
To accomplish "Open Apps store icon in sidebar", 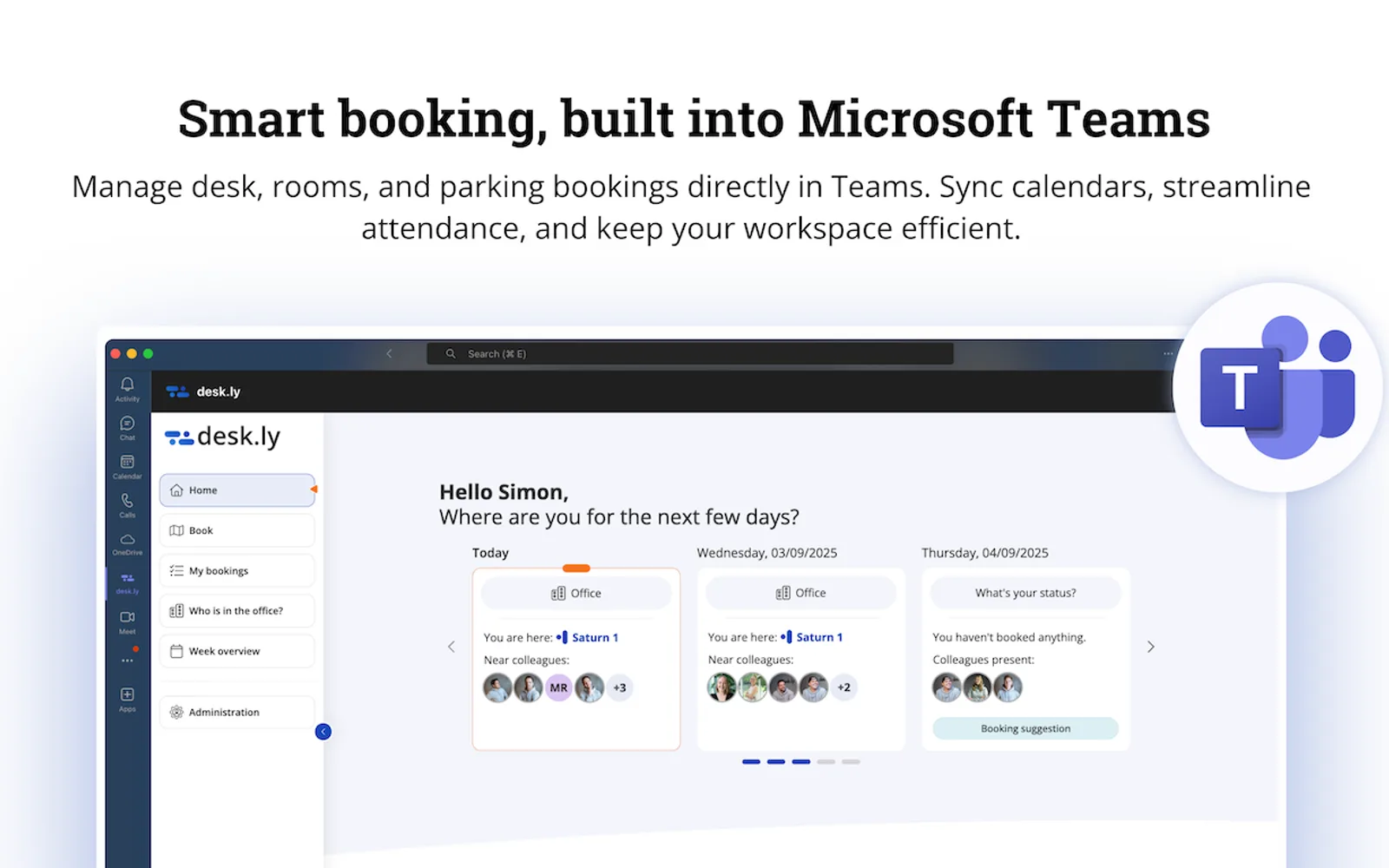I will point(128,699).
